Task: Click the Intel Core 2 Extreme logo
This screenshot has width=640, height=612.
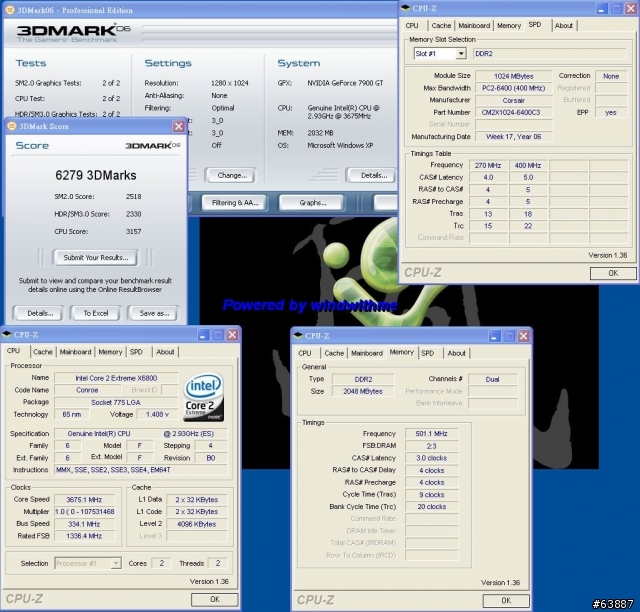Action: coord(203,397)
